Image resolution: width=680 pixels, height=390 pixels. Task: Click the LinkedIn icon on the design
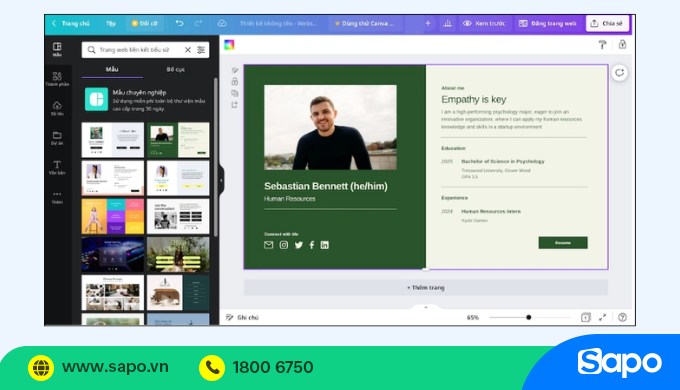(324, 245)
